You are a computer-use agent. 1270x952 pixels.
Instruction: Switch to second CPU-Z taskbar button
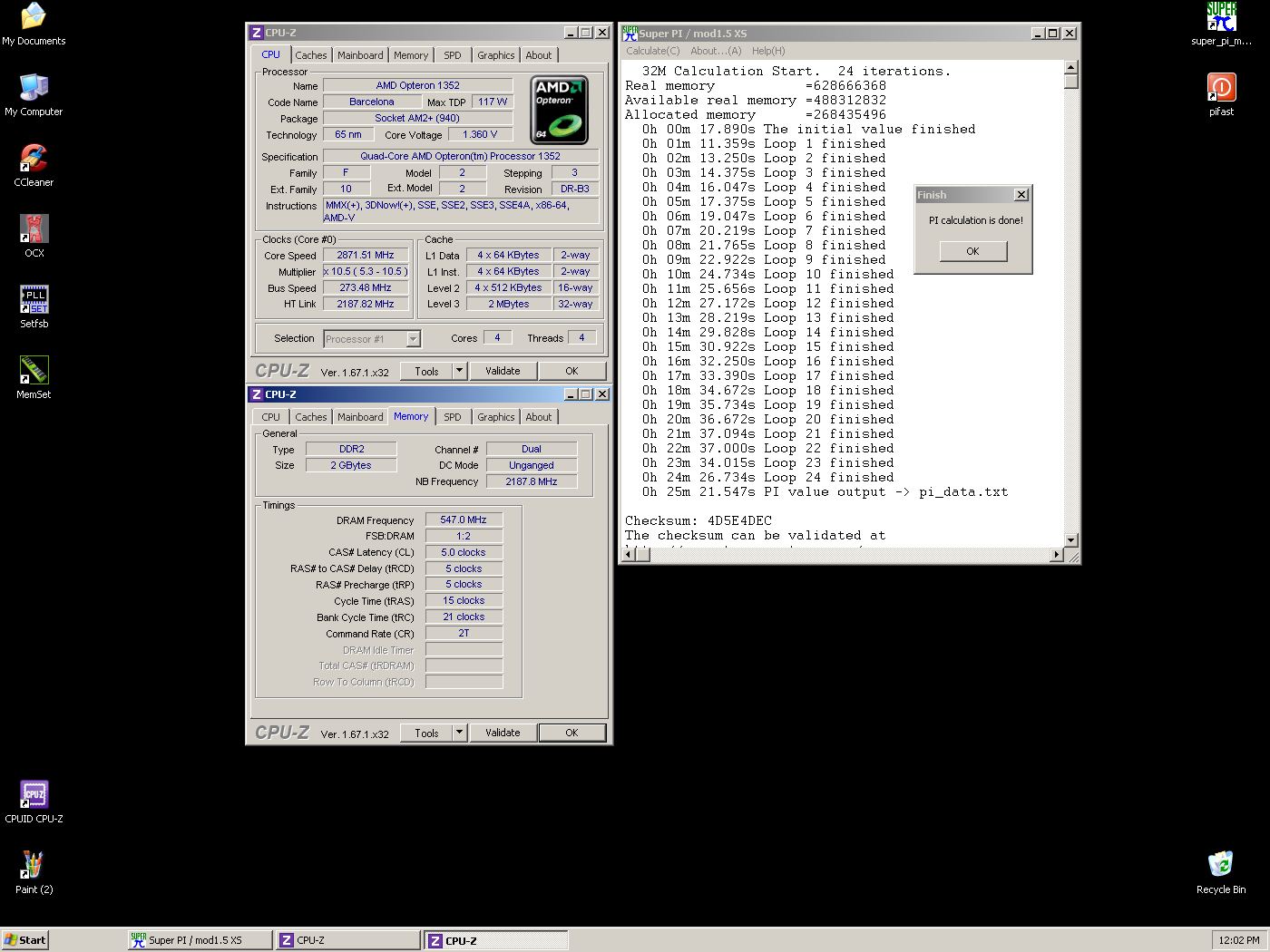click(x=496, y=940)
